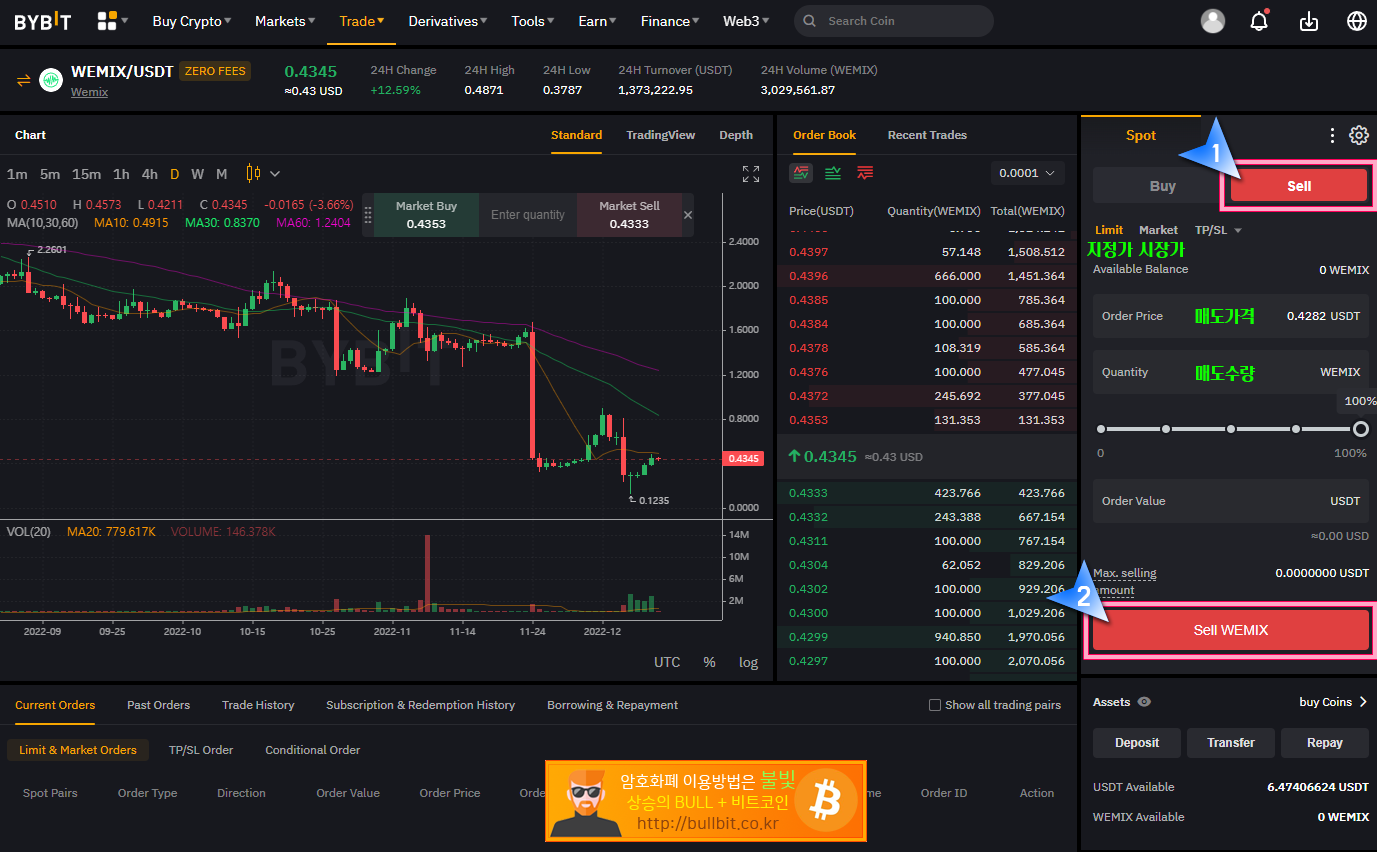Open the language globe icon

pos(1357,21)
